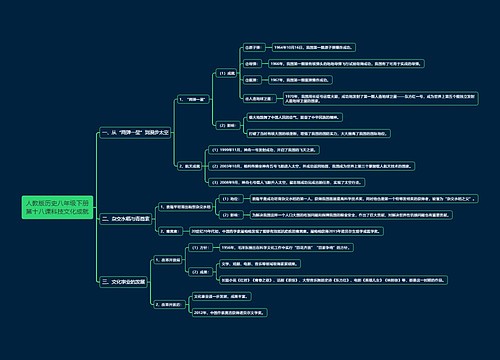Select the ①原子弹 node
This screenshot has height=360, width=500.
point(254,47)
